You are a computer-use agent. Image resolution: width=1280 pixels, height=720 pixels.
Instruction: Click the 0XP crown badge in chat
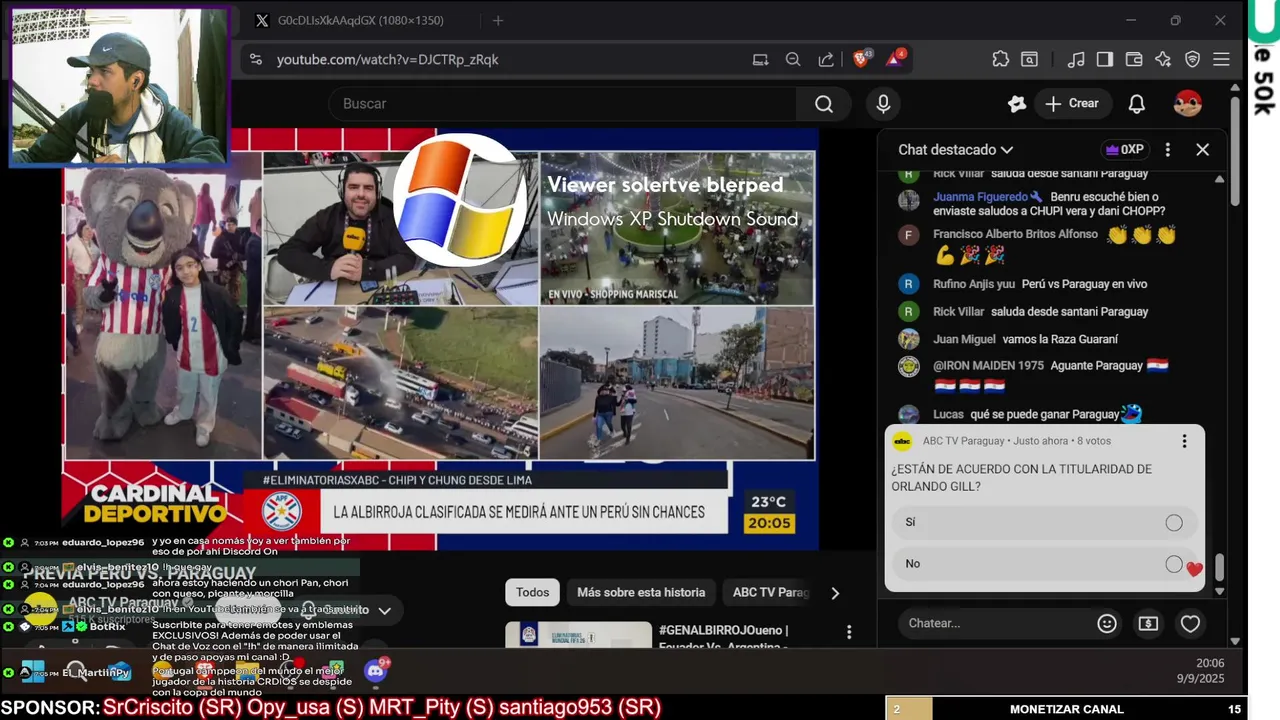click(1124, 150)
